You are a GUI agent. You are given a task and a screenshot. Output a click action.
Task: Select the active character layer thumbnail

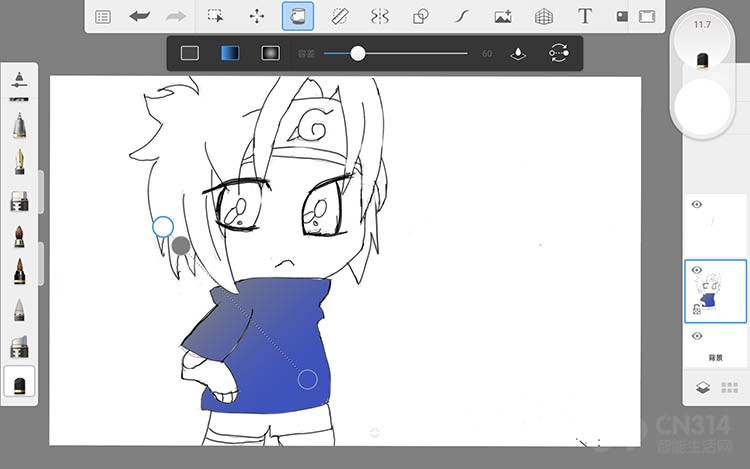pyautogui.click(x=716, y=291)
